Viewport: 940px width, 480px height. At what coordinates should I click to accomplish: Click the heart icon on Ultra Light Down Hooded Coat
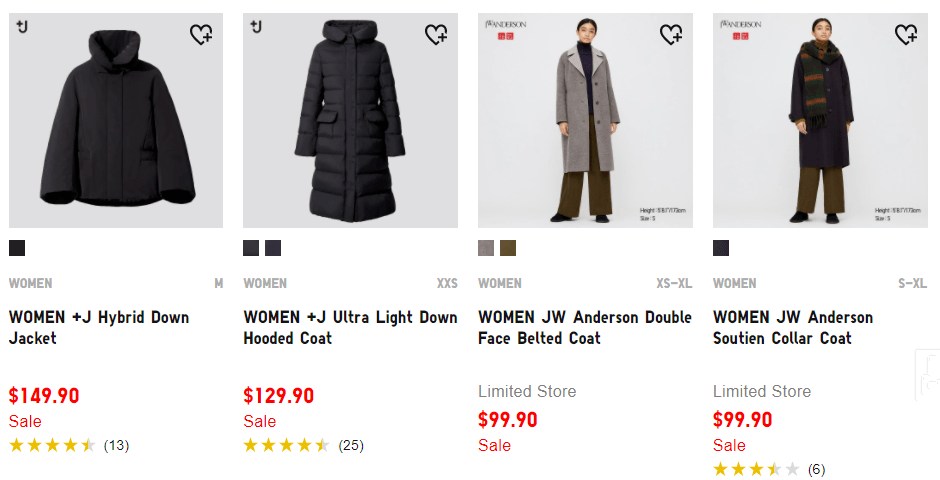[437, 35]
